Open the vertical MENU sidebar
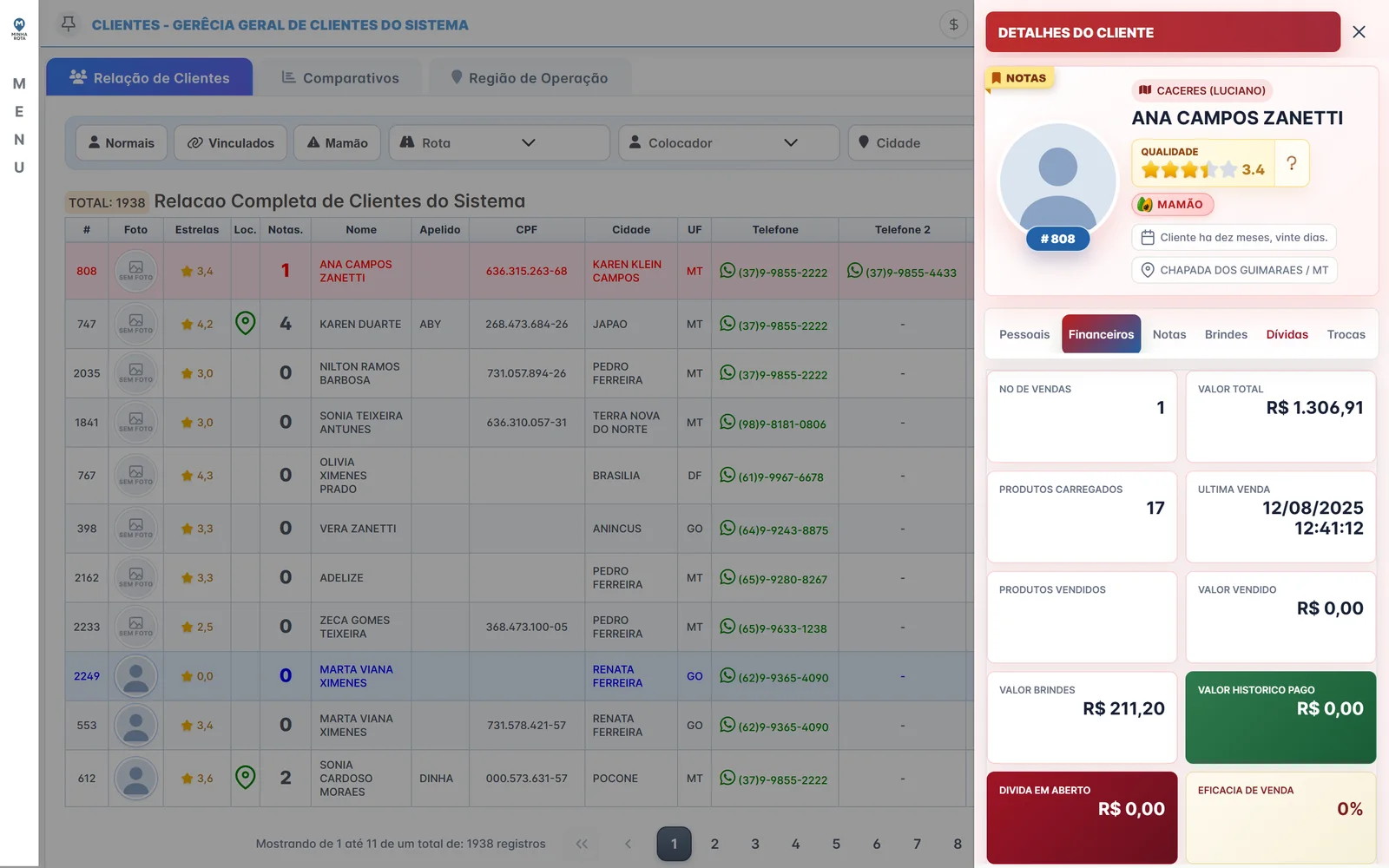Image resolution: width=1389 pixels, height=868 pixels. [x=19, y=126]
